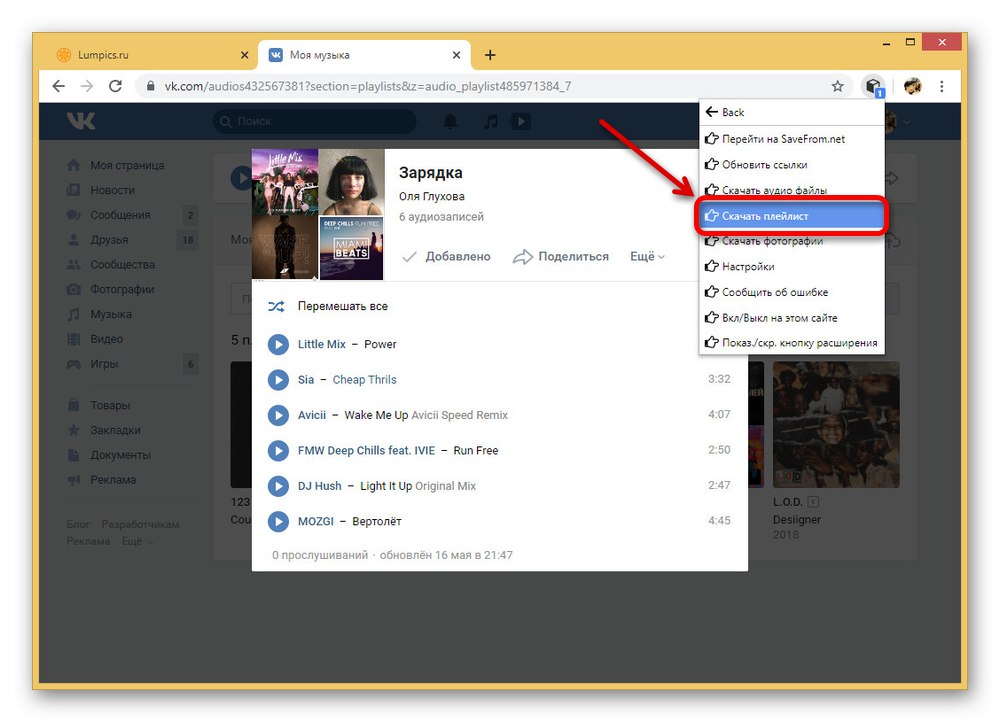This screenshot has width=1000, height=722.
Task: Play Little Mix – Power
Action: coord(278,344)
